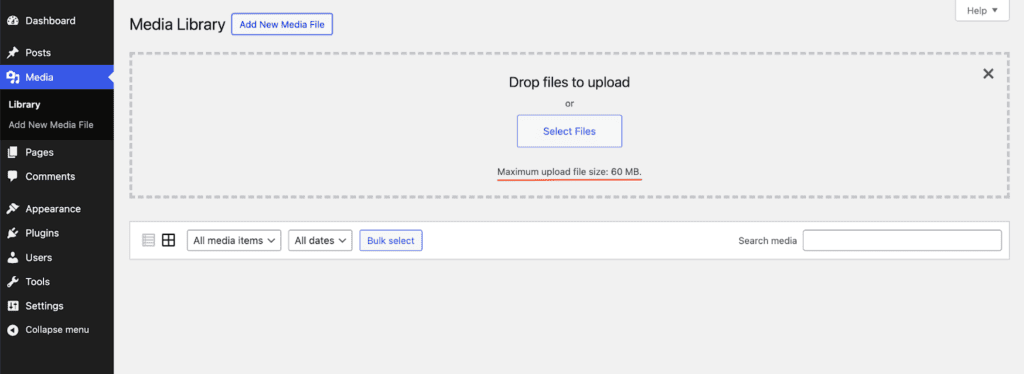Click the Search media label
Screen dimensions: 1024x374
[x=767, y=240]
